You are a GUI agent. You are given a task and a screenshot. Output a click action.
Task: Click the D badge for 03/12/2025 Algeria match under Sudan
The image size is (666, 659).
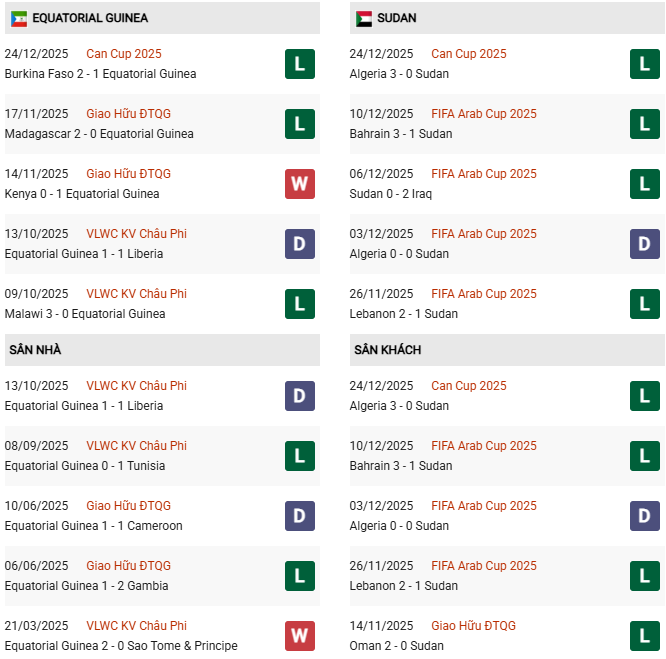coord(645,244)
